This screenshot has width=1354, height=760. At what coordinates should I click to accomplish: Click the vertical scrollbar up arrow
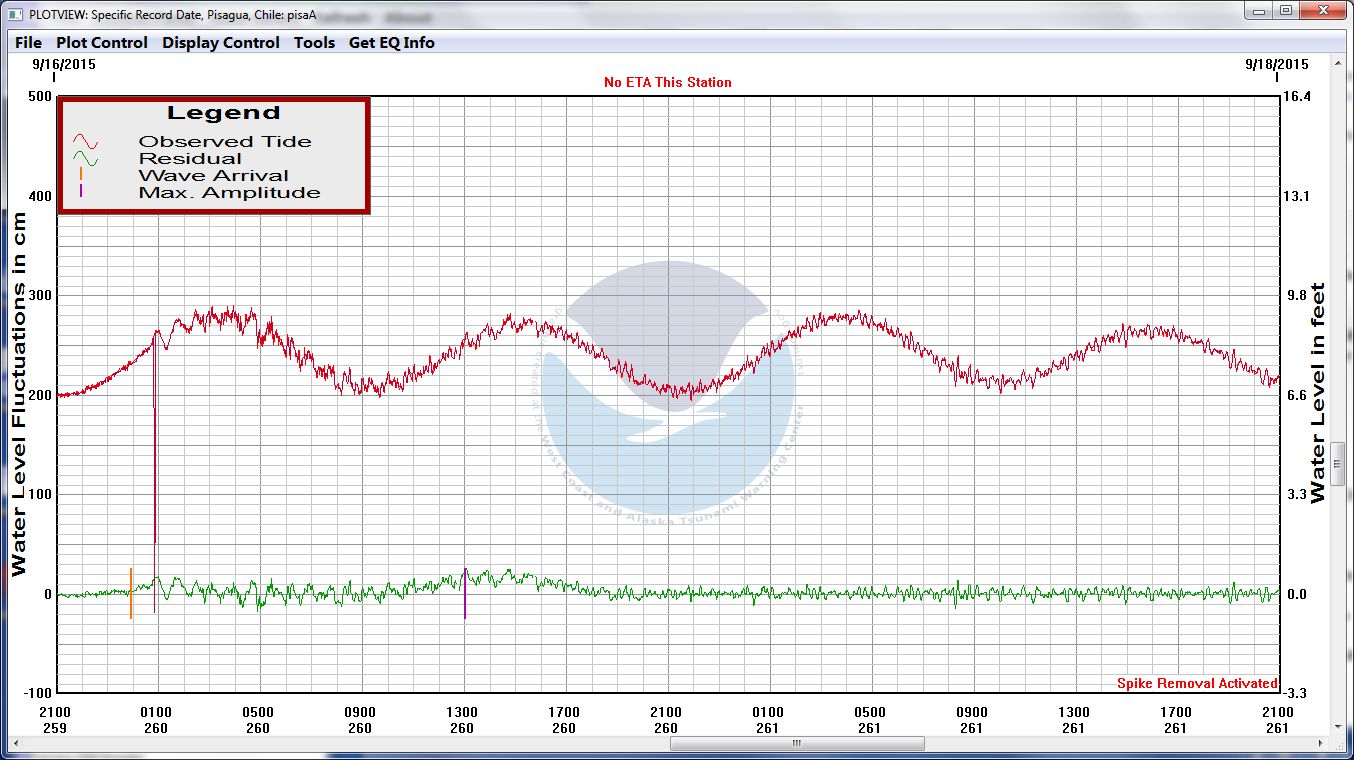tap(1338, 63)
